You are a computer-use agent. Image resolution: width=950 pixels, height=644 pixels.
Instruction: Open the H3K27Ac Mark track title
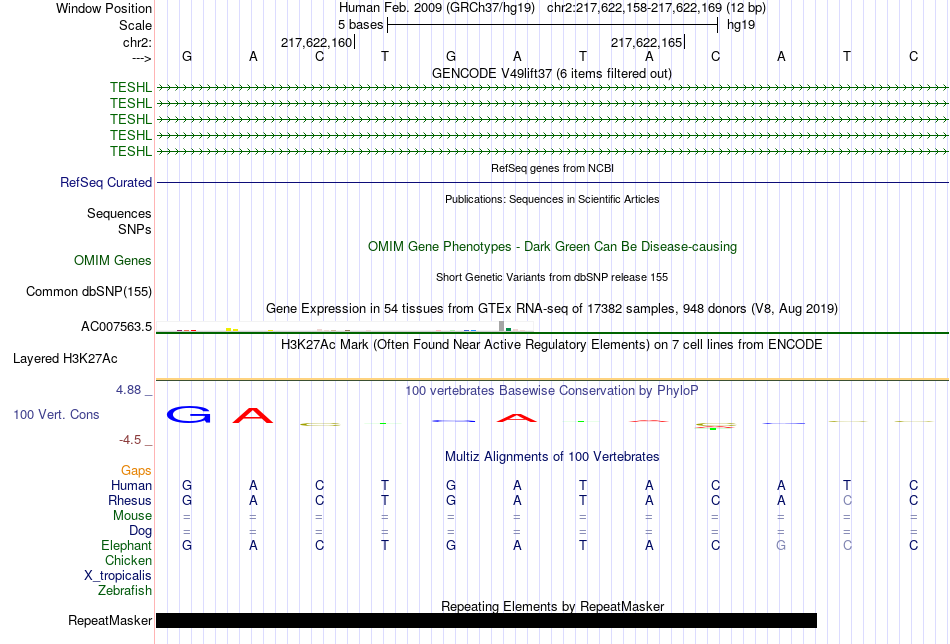tap(552, 345)
